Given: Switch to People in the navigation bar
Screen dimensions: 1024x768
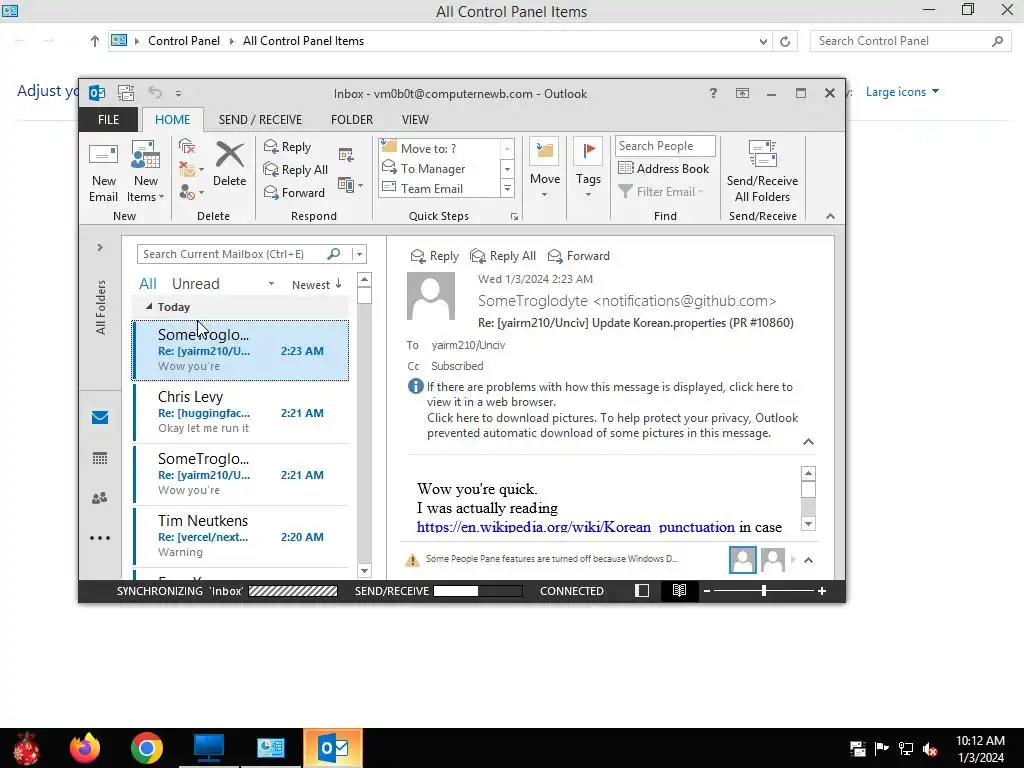Looking at the screenshot, I should (100, 498).
